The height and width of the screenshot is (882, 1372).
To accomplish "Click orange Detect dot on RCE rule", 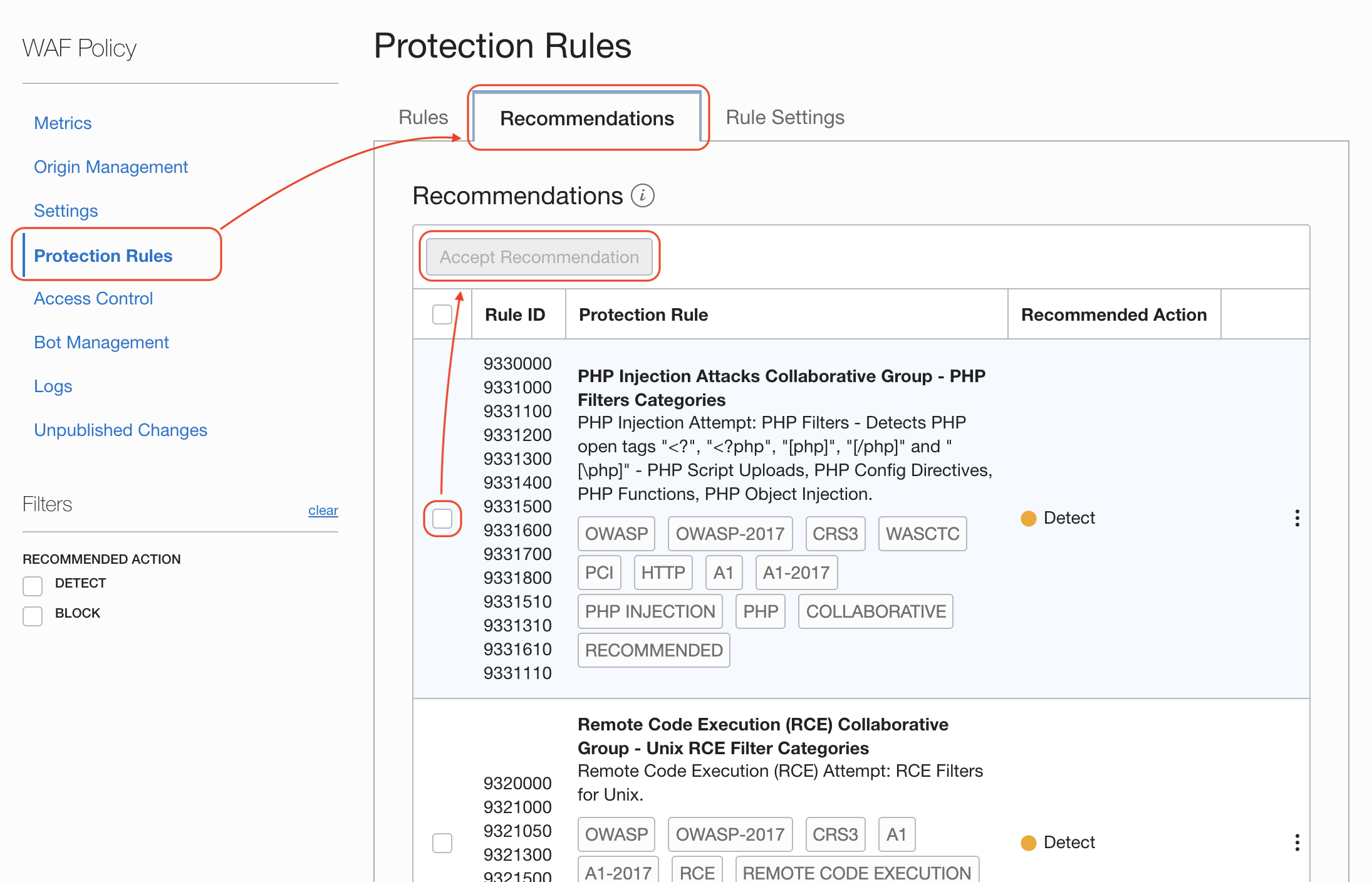I will point(1028,843).
